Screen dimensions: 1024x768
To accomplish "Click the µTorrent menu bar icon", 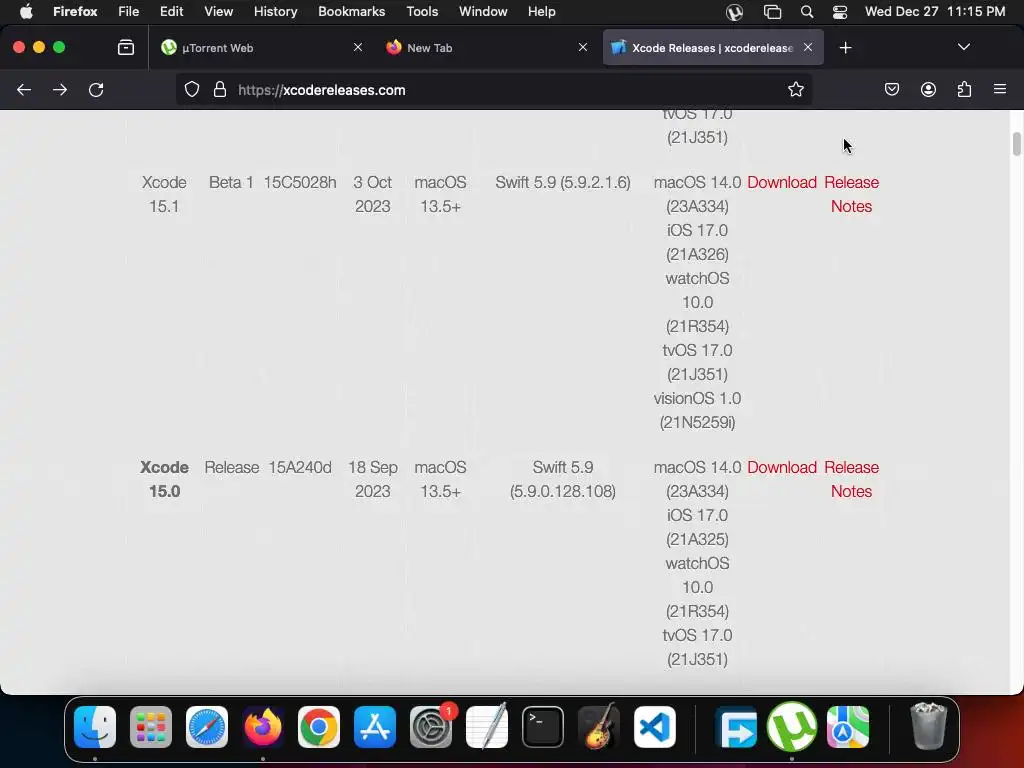I will tap(735, 12).
